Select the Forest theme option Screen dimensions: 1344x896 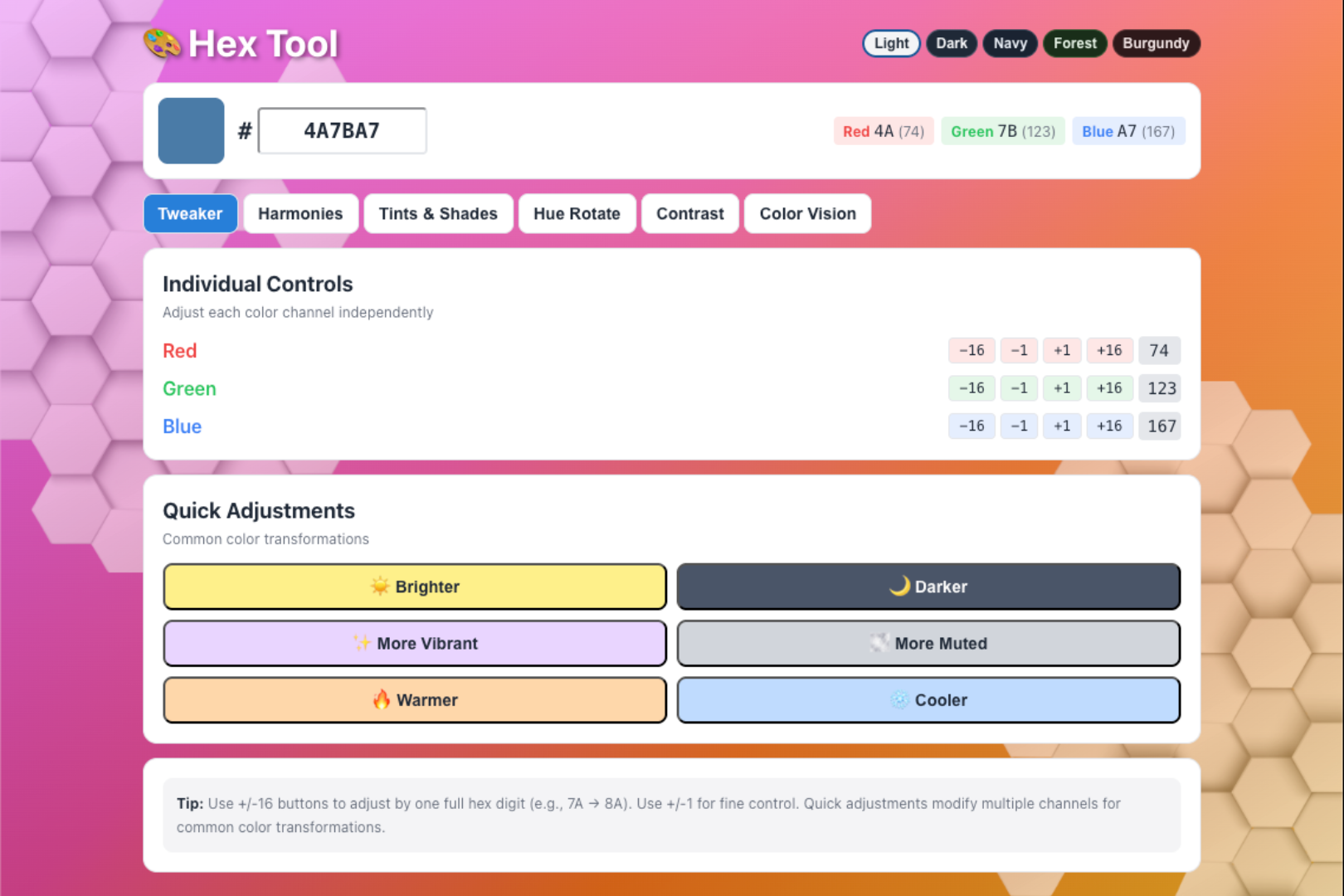pos(1074,43)
